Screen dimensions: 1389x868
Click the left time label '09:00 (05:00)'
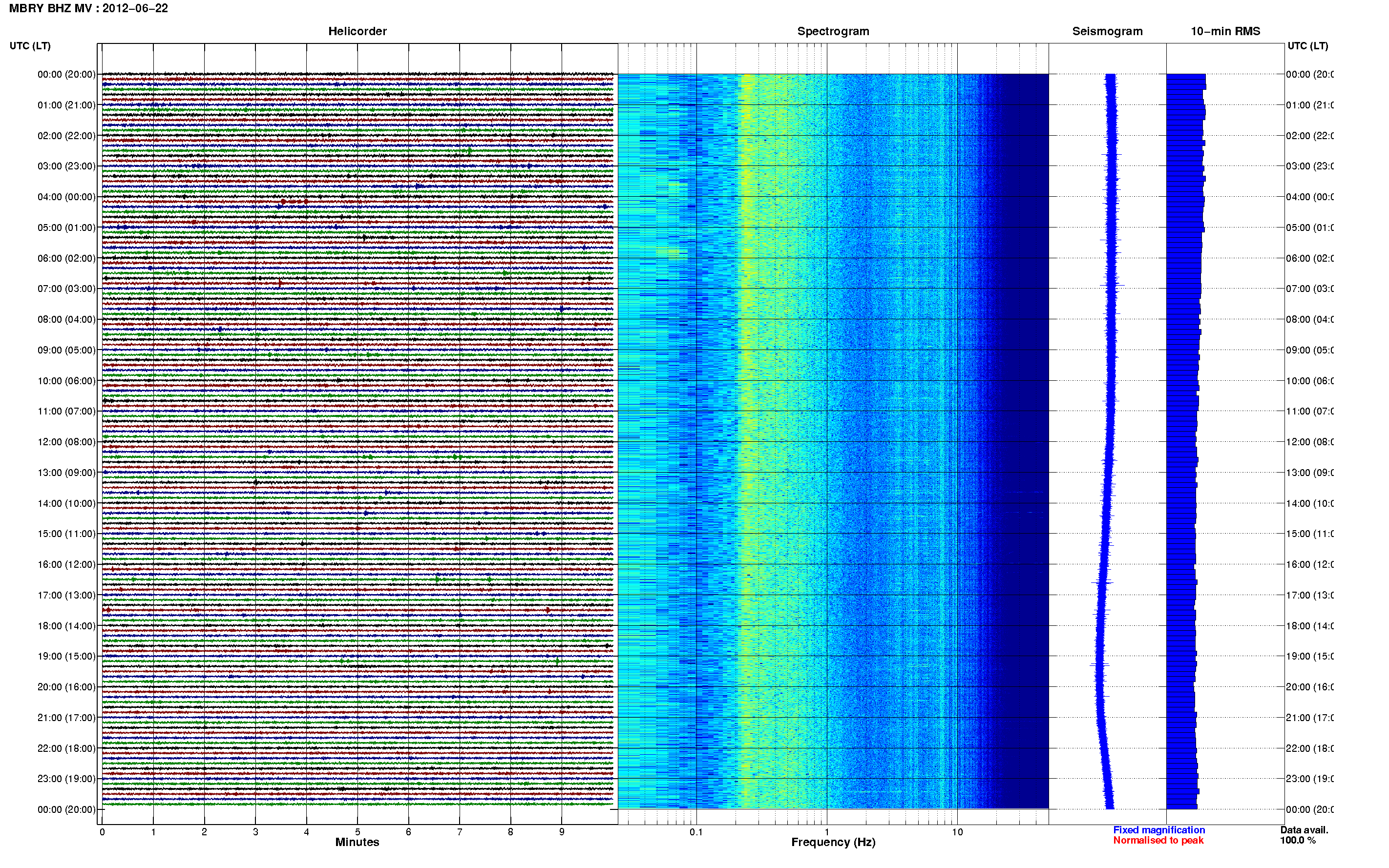(x=66, y=350)
